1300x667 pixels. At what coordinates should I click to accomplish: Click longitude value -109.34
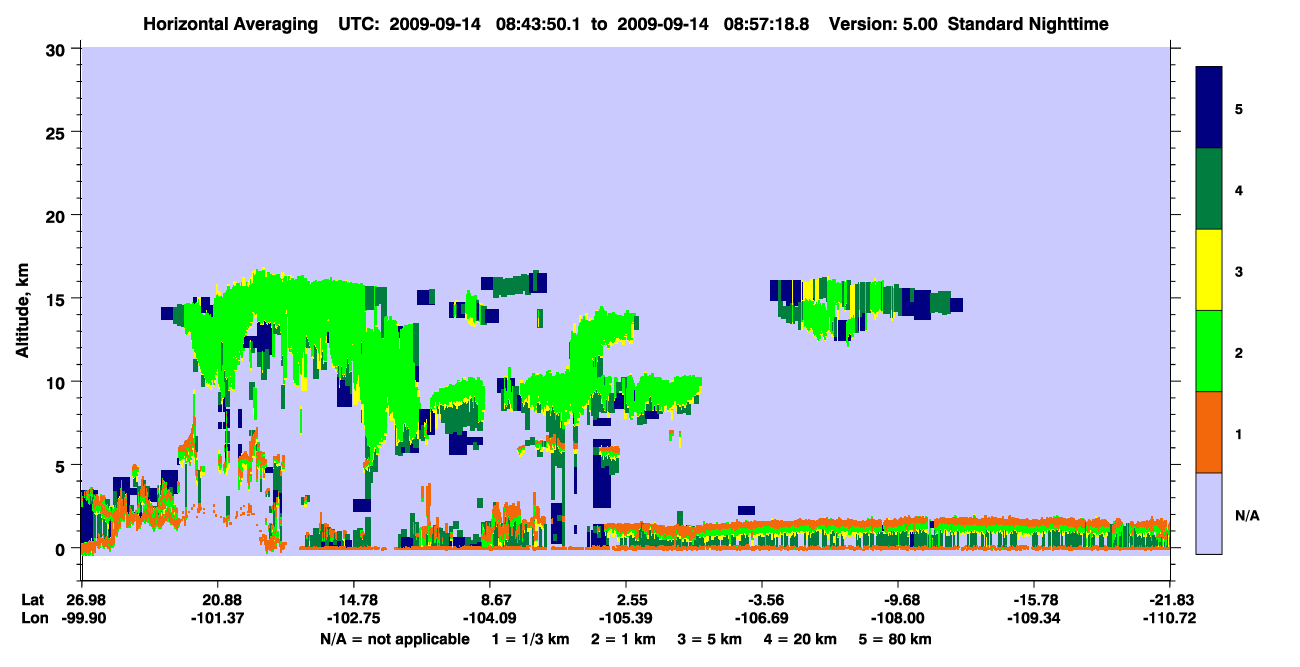tap(1034, 619)
